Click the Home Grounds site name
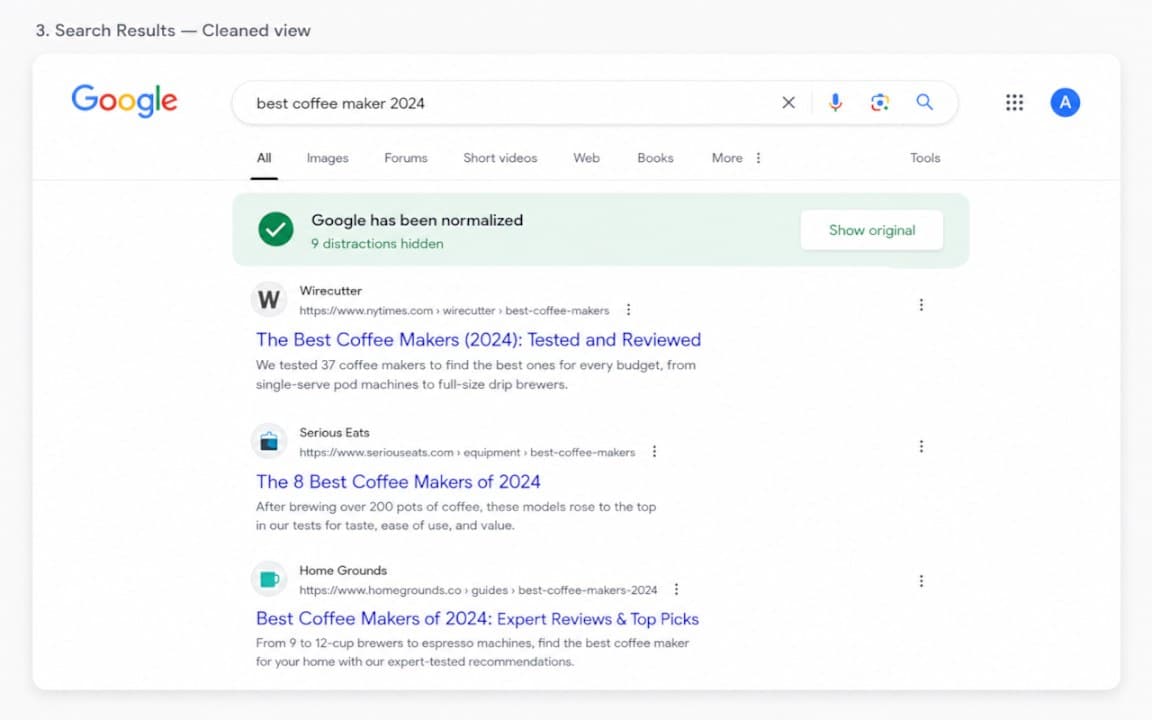 pyautogui.click(x=343, y=570)
